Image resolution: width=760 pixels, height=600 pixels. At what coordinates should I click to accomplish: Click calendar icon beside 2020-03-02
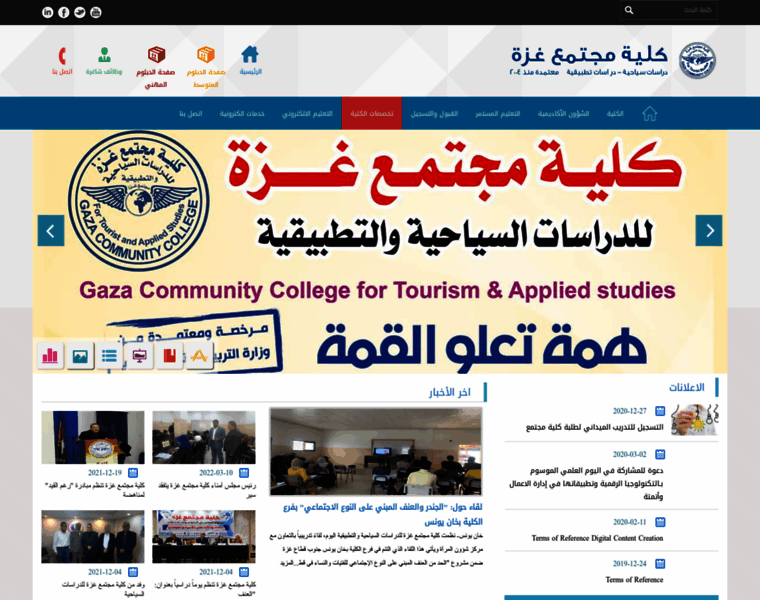tap(660, 454)
